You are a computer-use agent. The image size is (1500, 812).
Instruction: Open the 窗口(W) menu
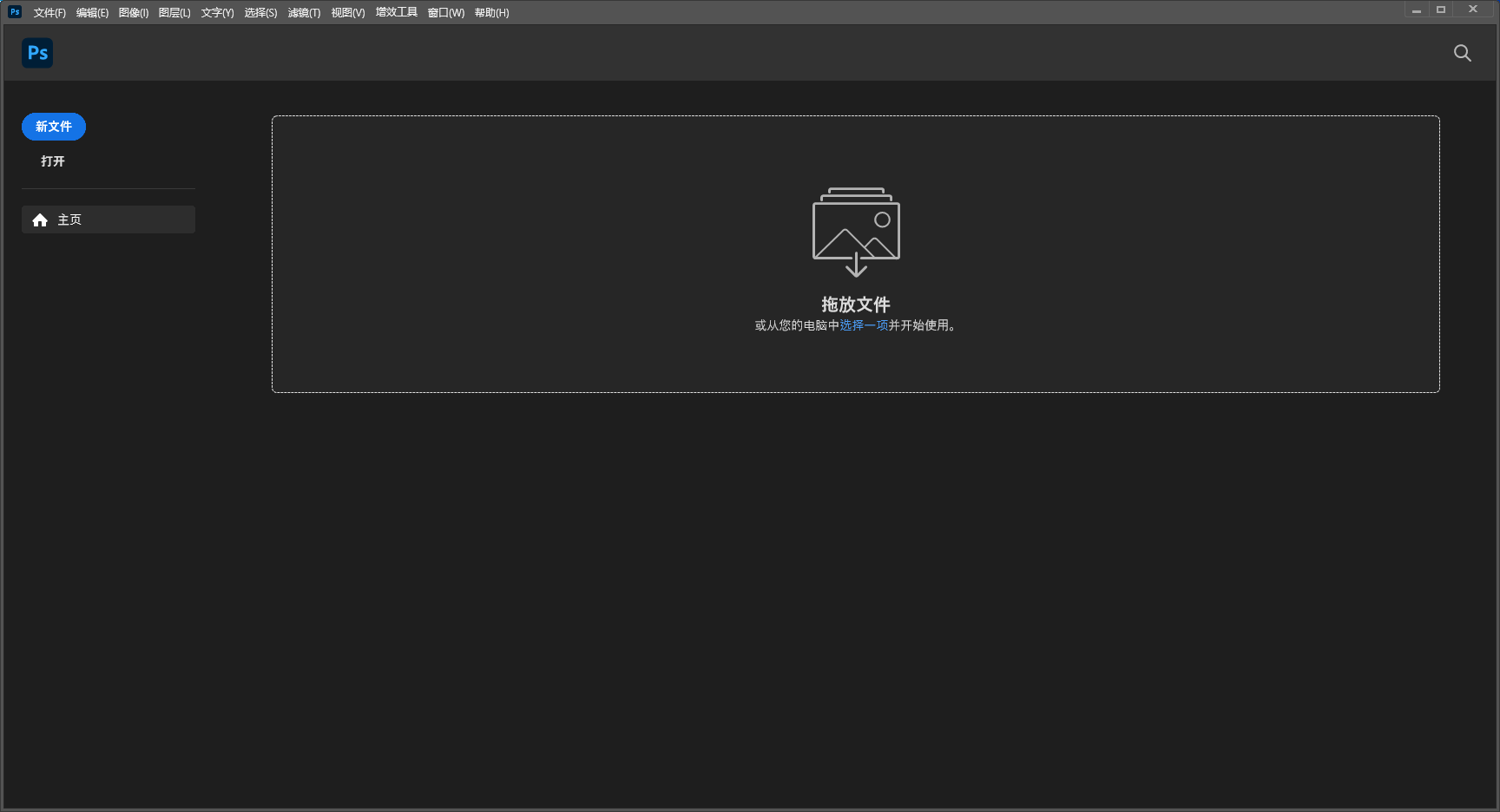tap(446, 13)
